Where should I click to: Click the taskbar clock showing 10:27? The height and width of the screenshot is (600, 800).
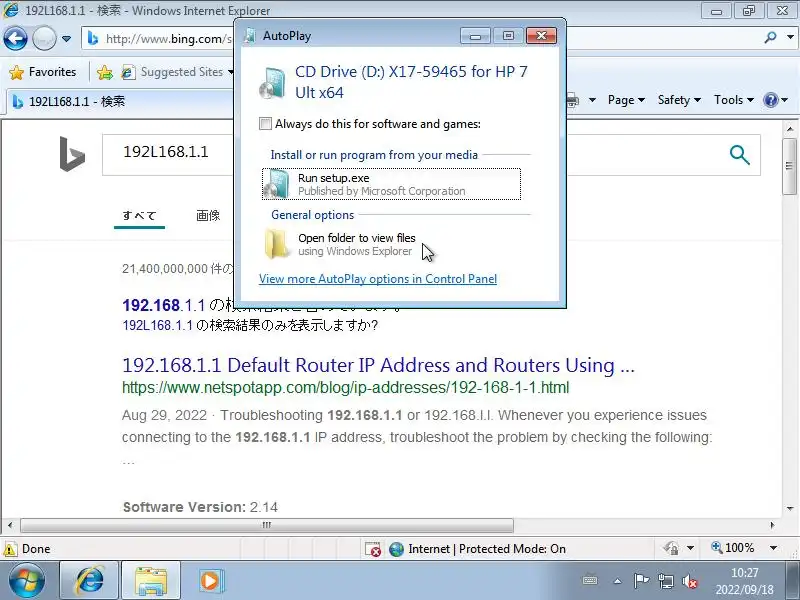[744, 581]
